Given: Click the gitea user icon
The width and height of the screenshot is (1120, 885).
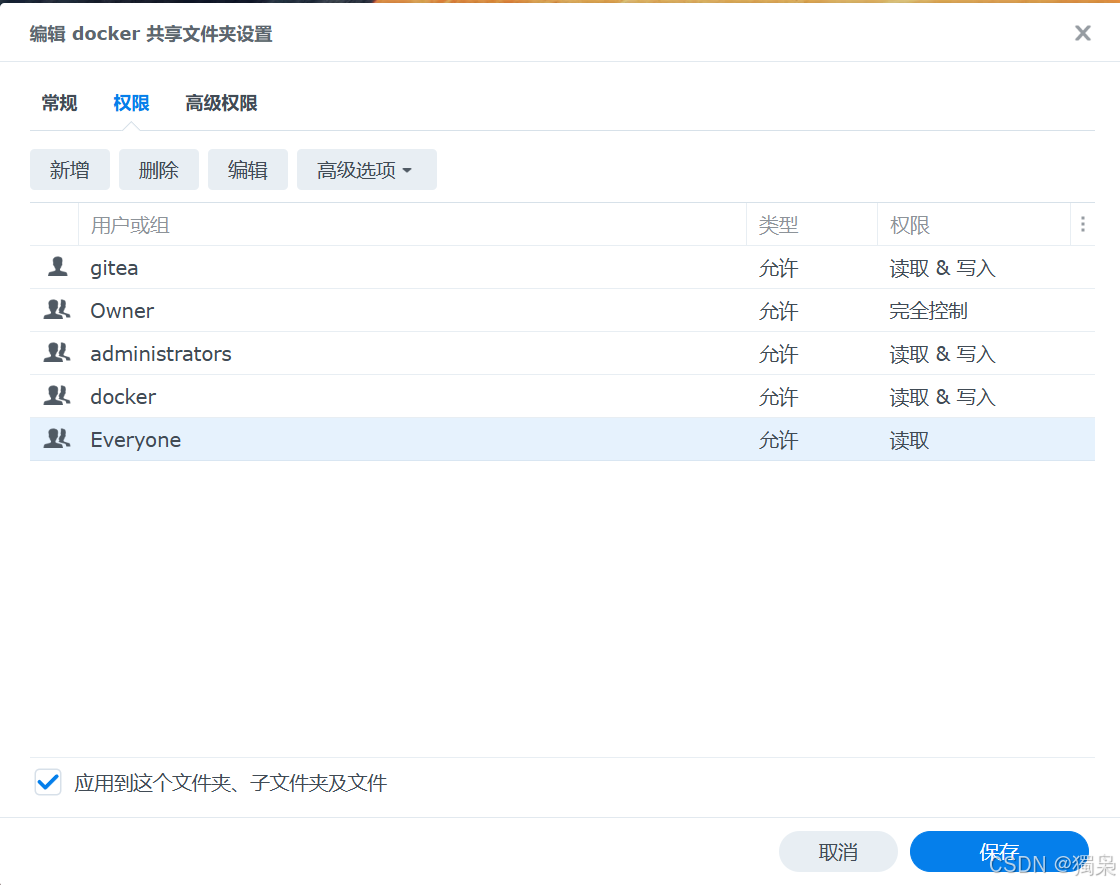Looking at the screenshot, I should click(57, 268).
